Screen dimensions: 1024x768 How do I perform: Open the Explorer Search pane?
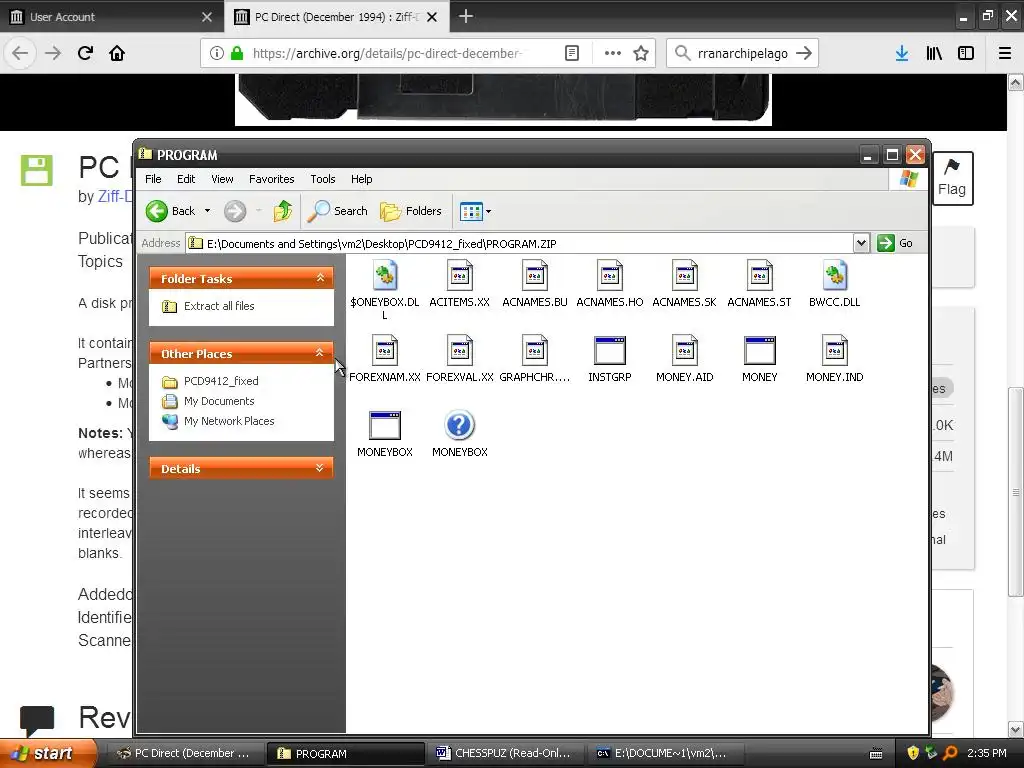[338, 211]
